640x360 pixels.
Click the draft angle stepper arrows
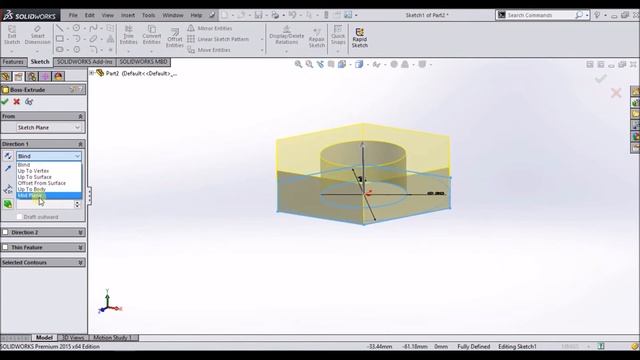[77, 204]
